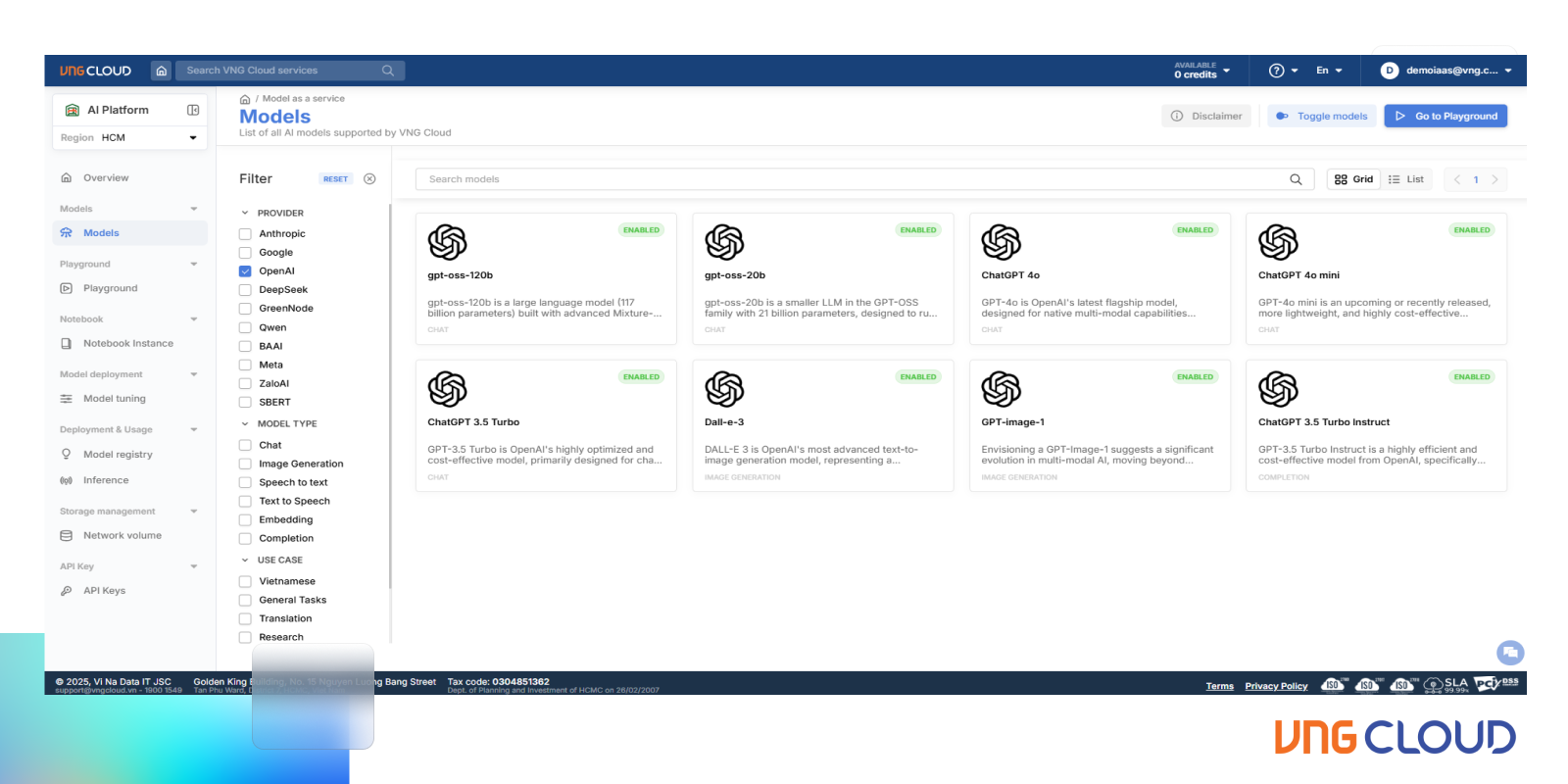Click the Network volume disk icon
Screen dimensions: 1568x784
coord(67,536)
